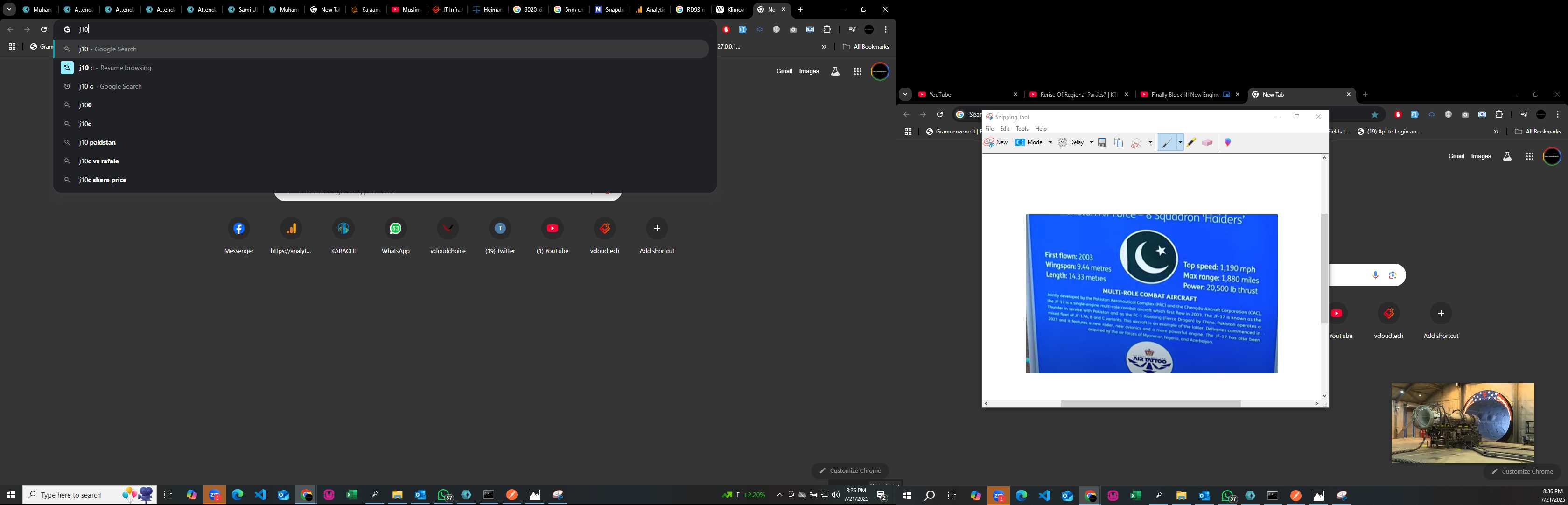Switch to the RD93 tab
The width and height of the screenshot is (1568, 505).
pos(690,10)
